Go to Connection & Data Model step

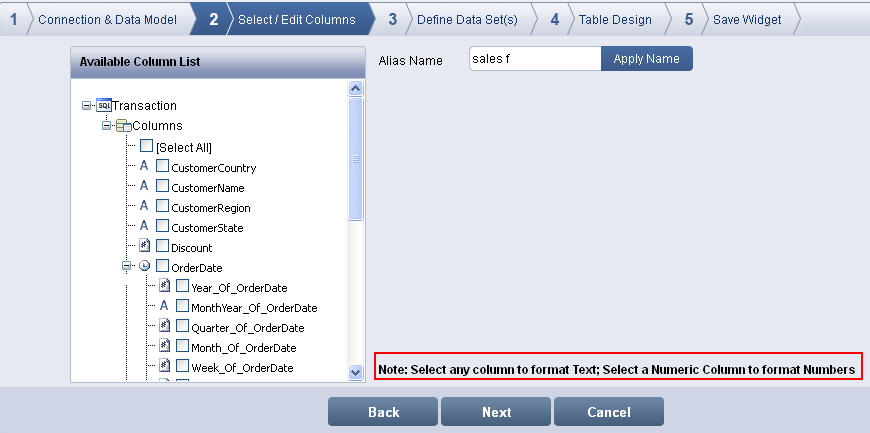pos(107,19)
